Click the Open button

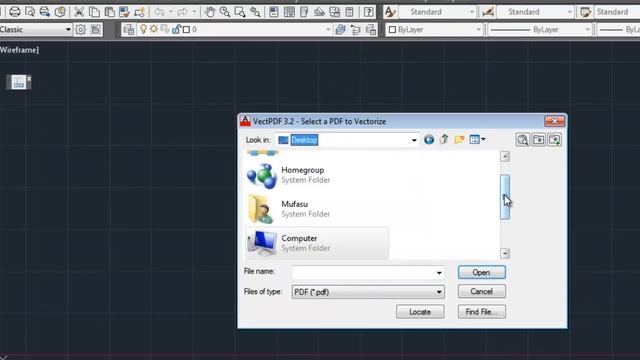click(x=482, y=272)
